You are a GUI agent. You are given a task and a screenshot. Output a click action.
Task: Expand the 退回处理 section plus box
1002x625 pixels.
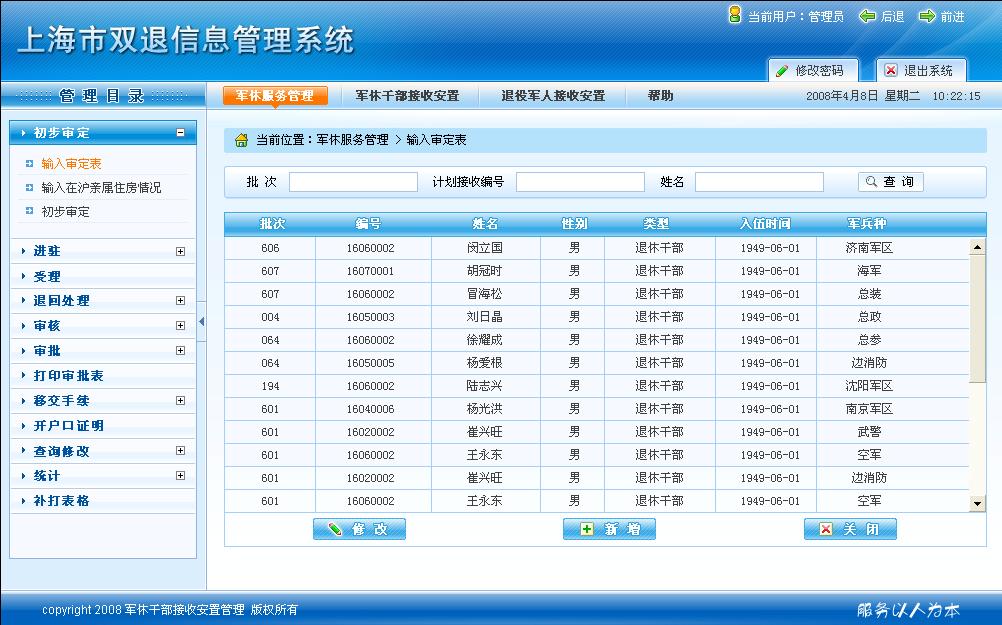[x=180, y=300]
